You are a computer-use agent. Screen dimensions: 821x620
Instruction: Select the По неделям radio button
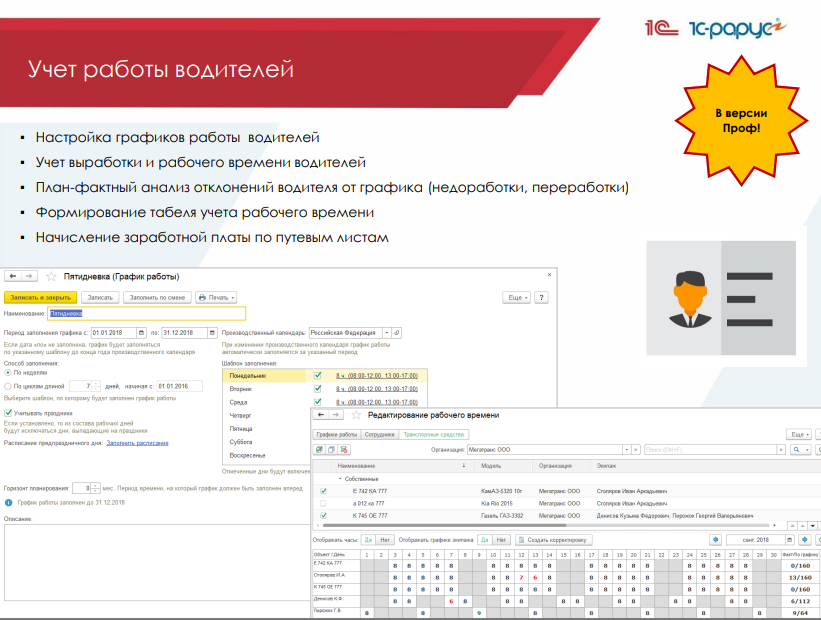tap(9, 373)
